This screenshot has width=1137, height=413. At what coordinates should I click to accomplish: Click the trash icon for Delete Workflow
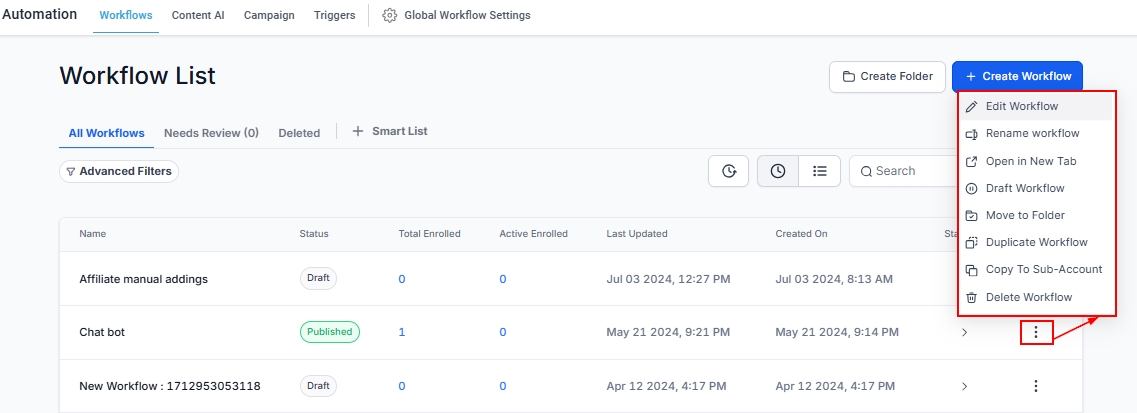971,297
